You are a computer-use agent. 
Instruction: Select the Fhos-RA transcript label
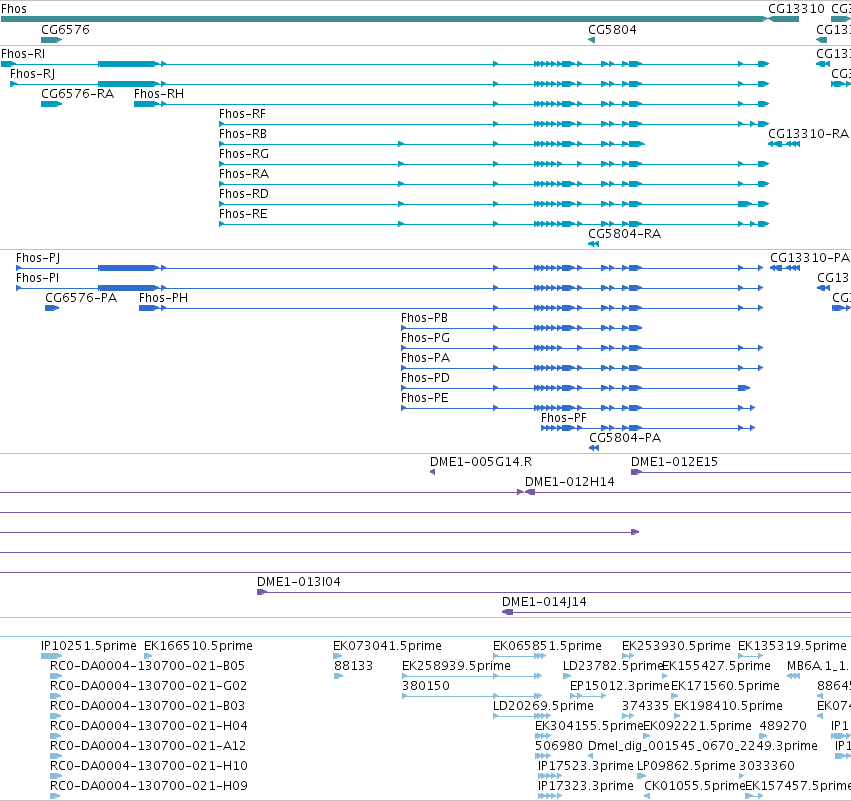click(x=244, y=174)
